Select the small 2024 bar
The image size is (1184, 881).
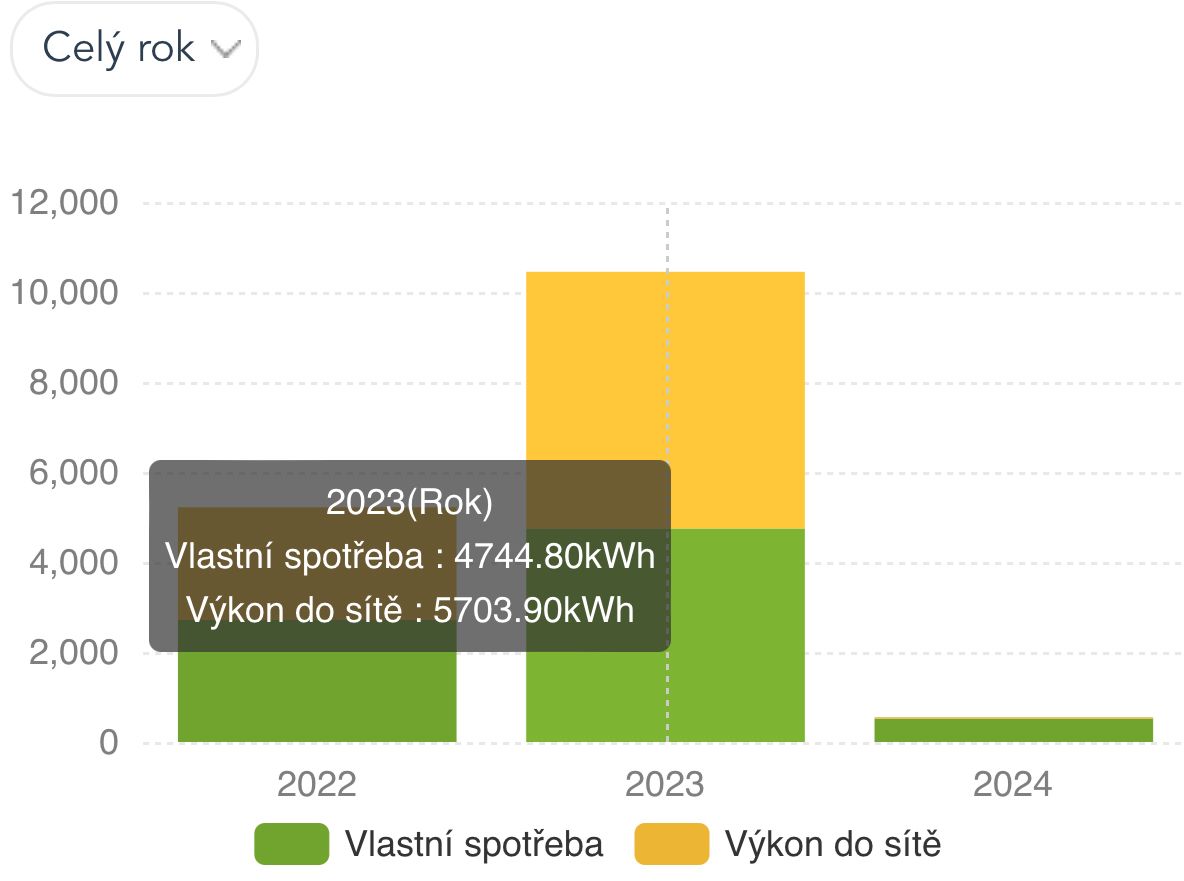[1012, 730]
